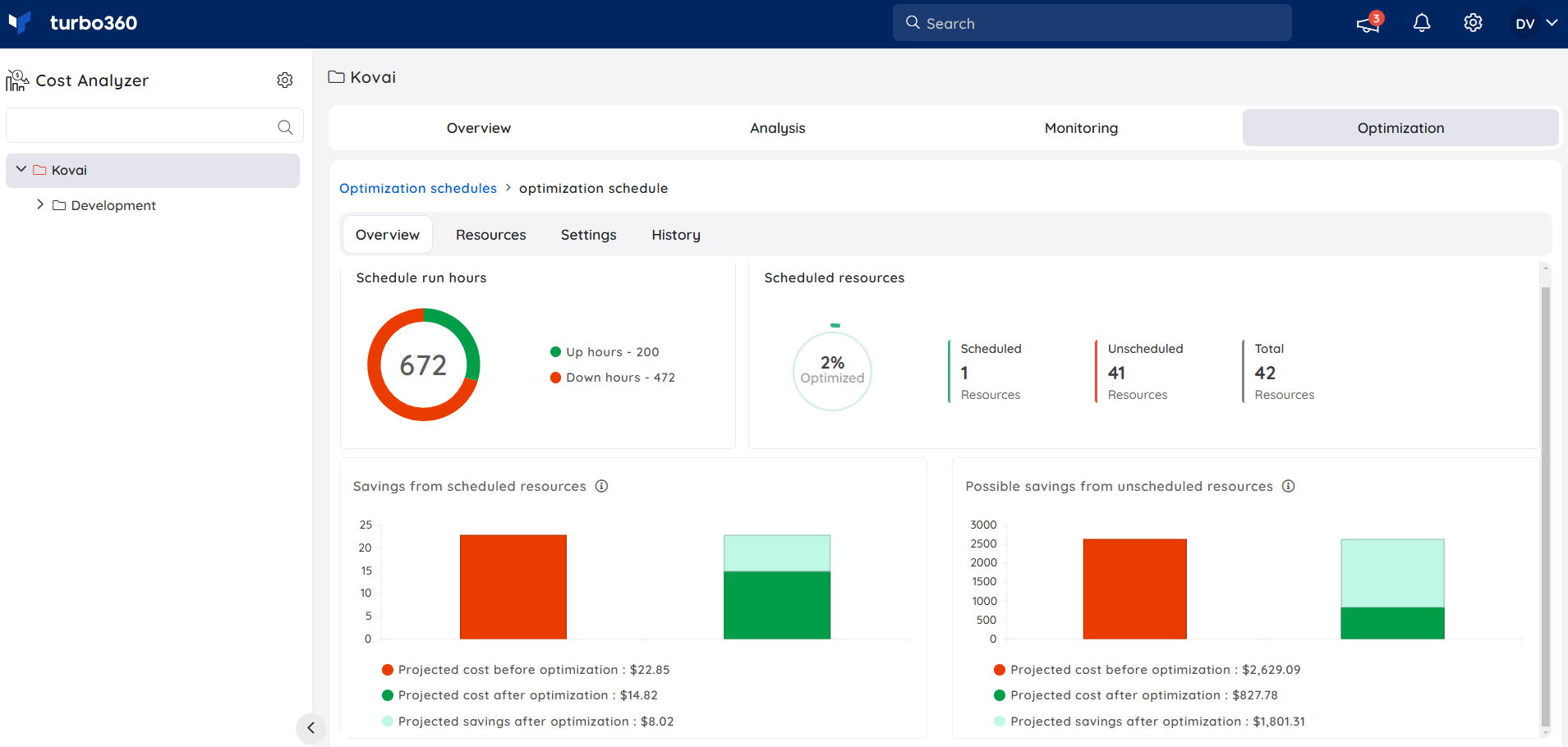Focus the top Search box
Image resolution: width=1568 pixels, height=747 pixels.
pyautogui.click(x=1092, y=23)
